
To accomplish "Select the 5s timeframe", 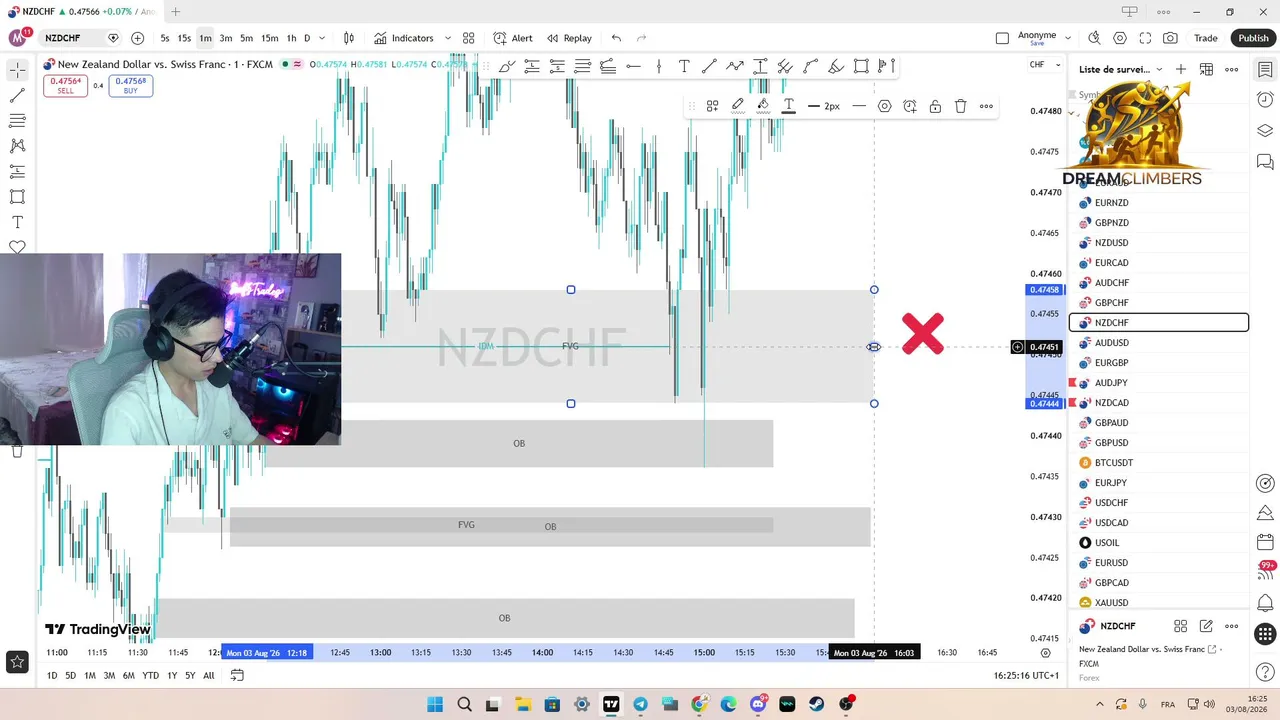I will point(165,38).
